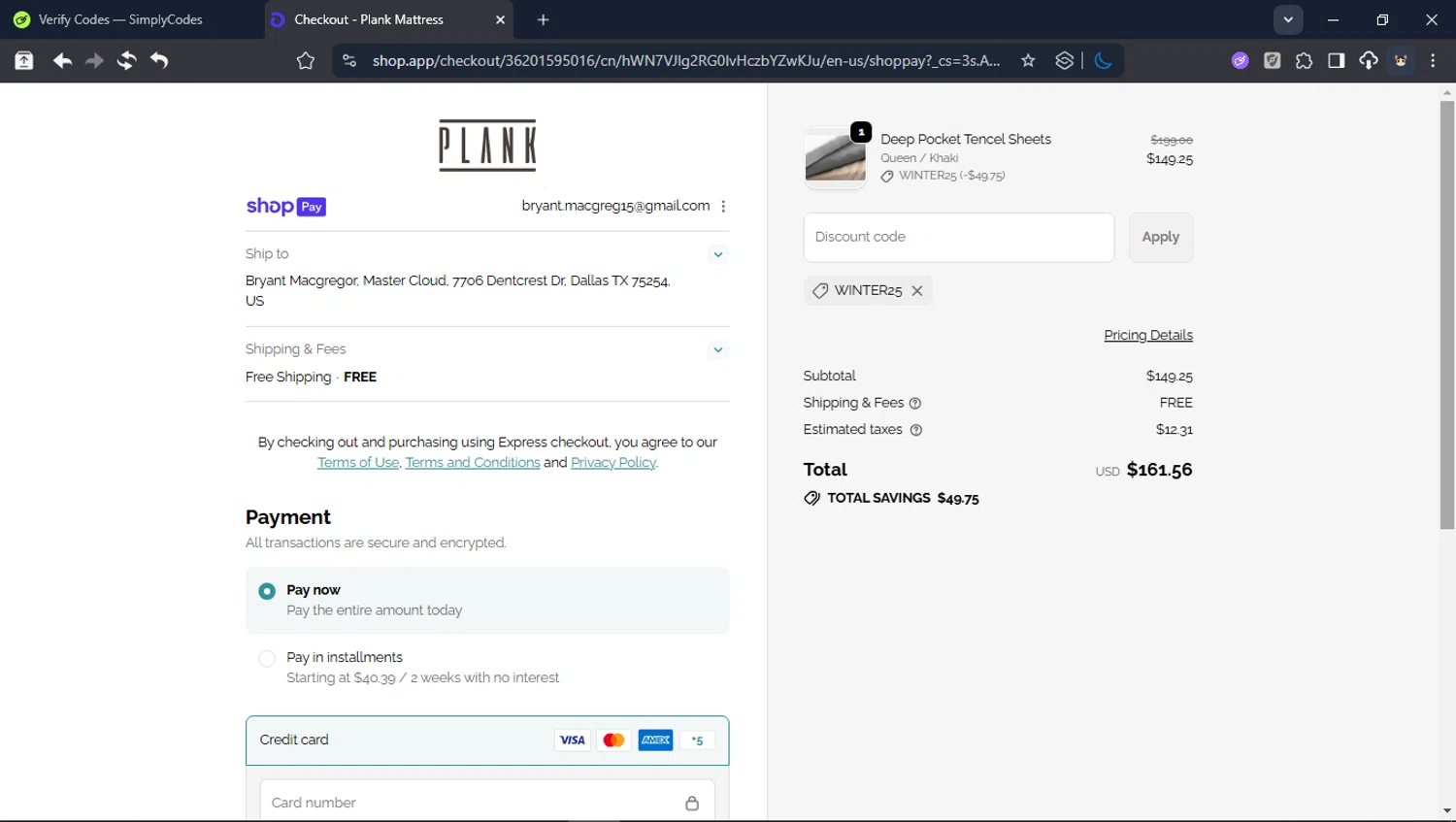Click the Credit card payment header

pyautogui.click(x=487, y=740)
